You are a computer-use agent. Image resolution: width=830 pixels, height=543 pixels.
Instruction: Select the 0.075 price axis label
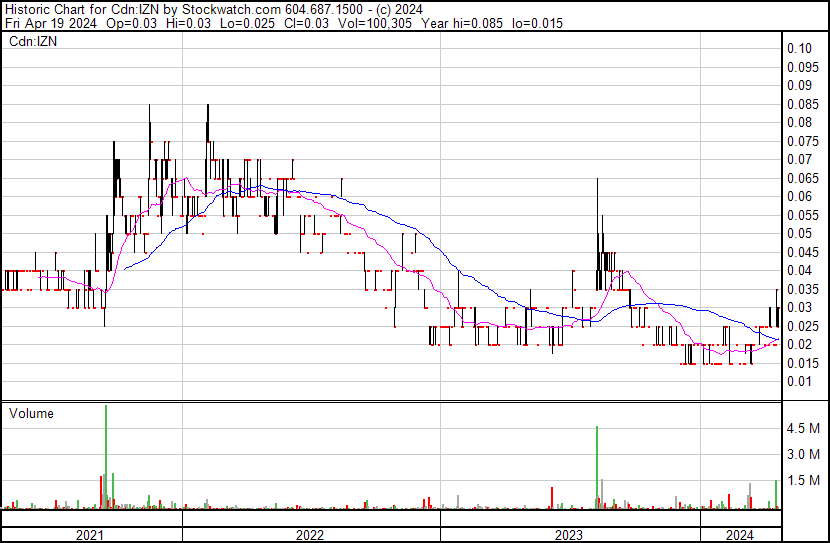tap(803, 141)
